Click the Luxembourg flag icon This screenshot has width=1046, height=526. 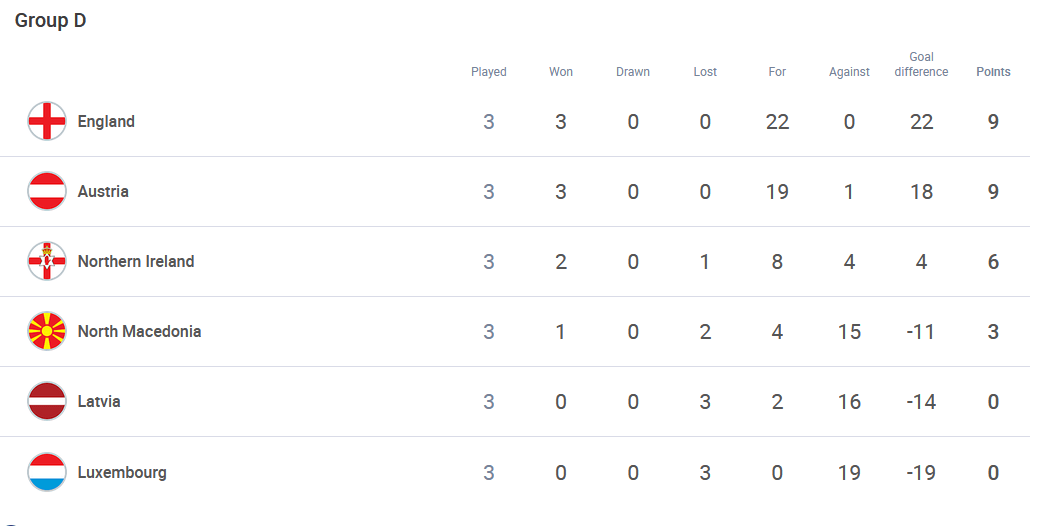(47, 472)
